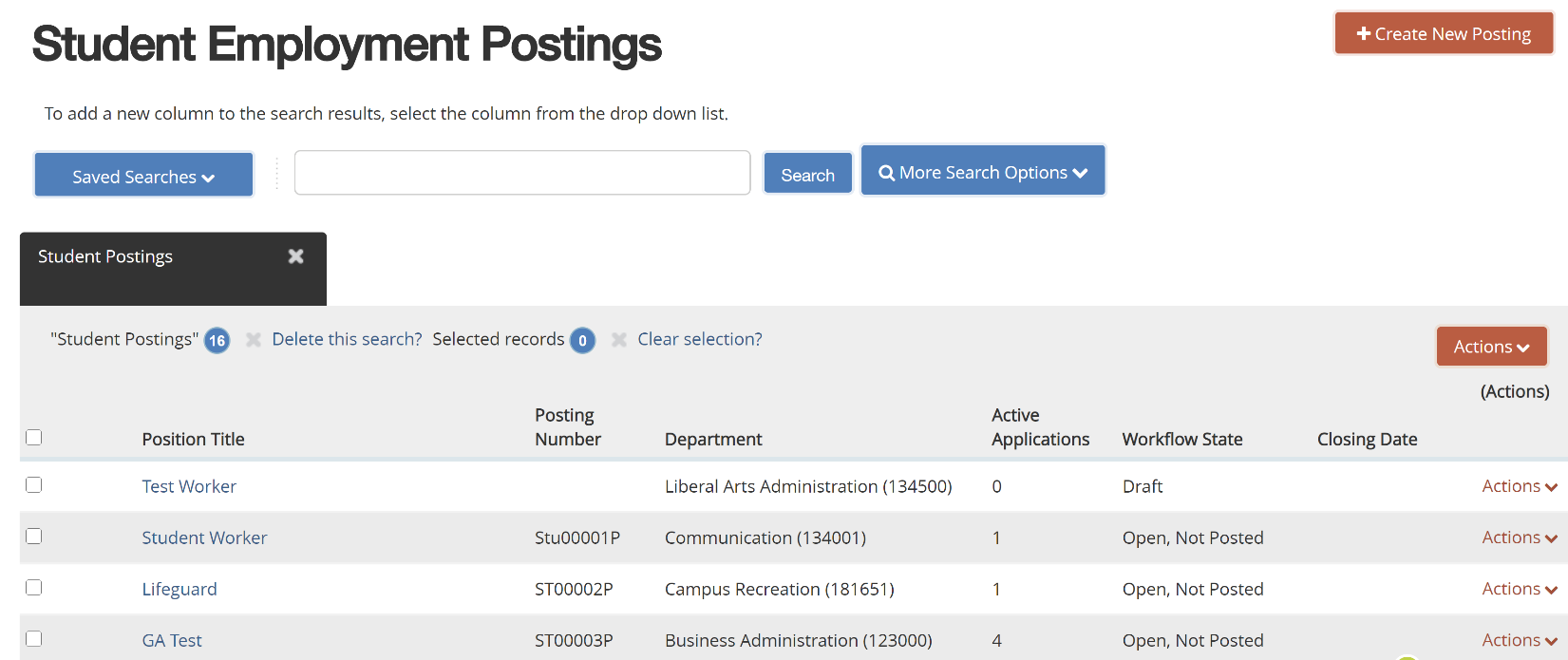Viewport: 1568px width, 660px height.
Task: Open Actions menu for Student Worker row
Action: coord(1519,537)
